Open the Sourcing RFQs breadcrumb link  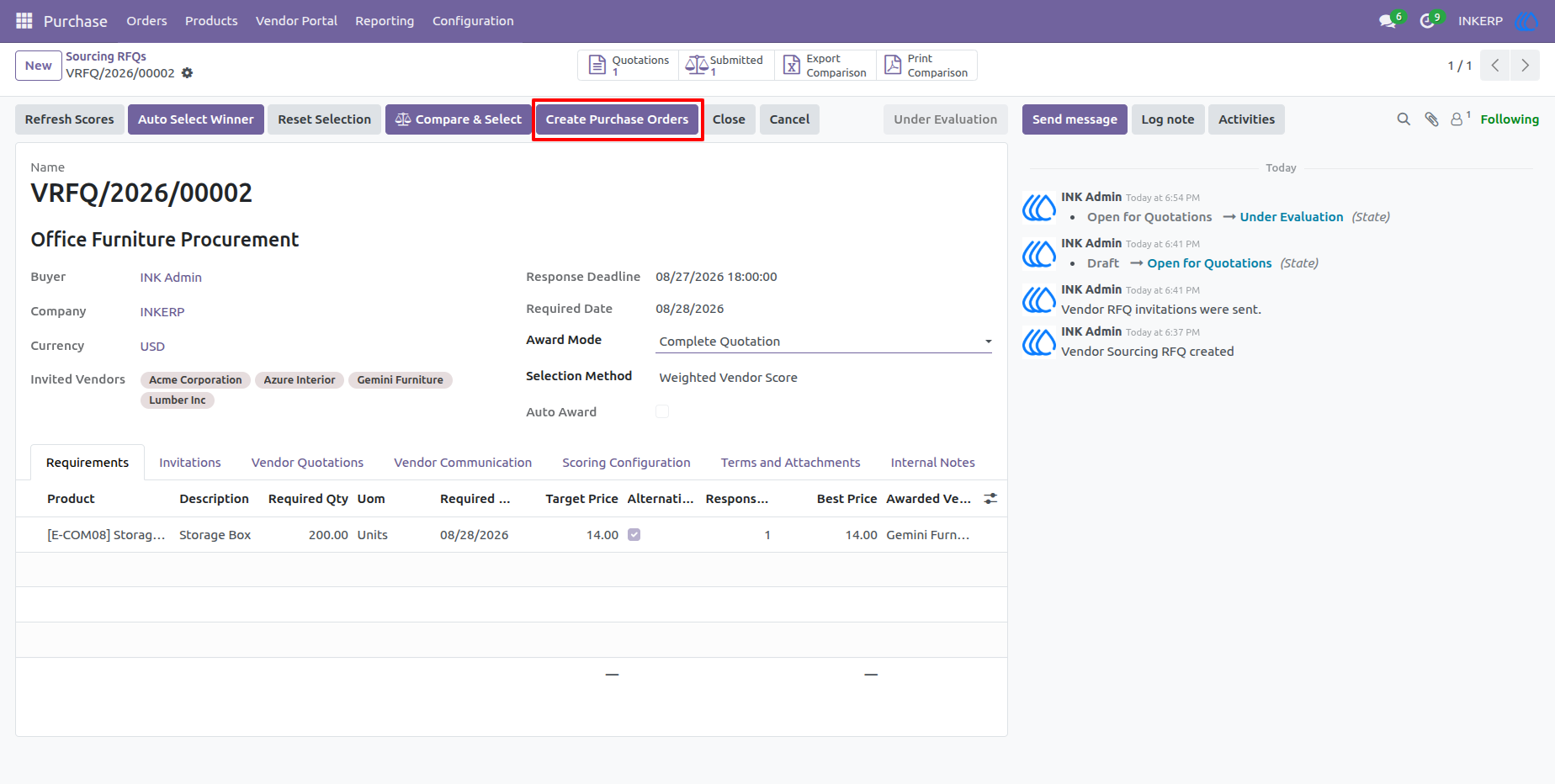[106, 56]
